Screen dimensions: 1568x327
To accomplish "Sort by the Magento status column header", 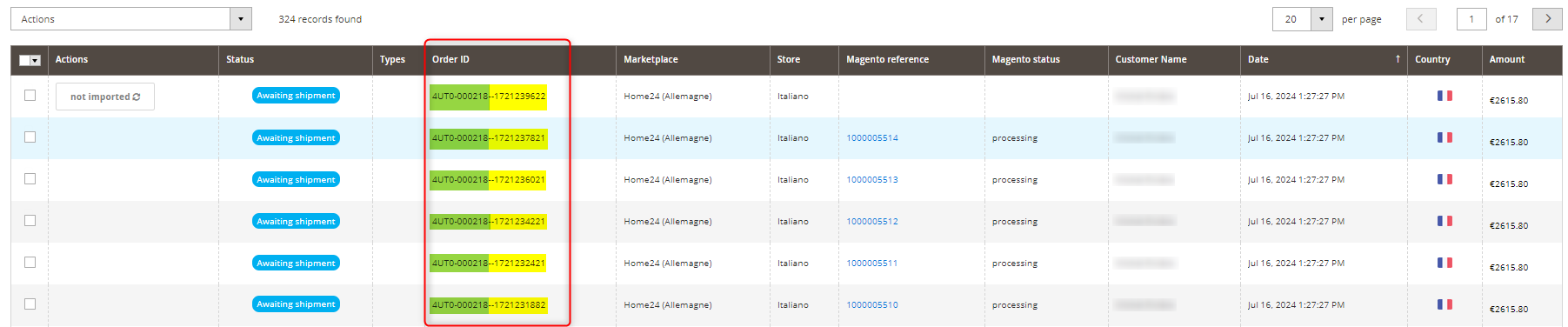I will (x=1046, y=60).
